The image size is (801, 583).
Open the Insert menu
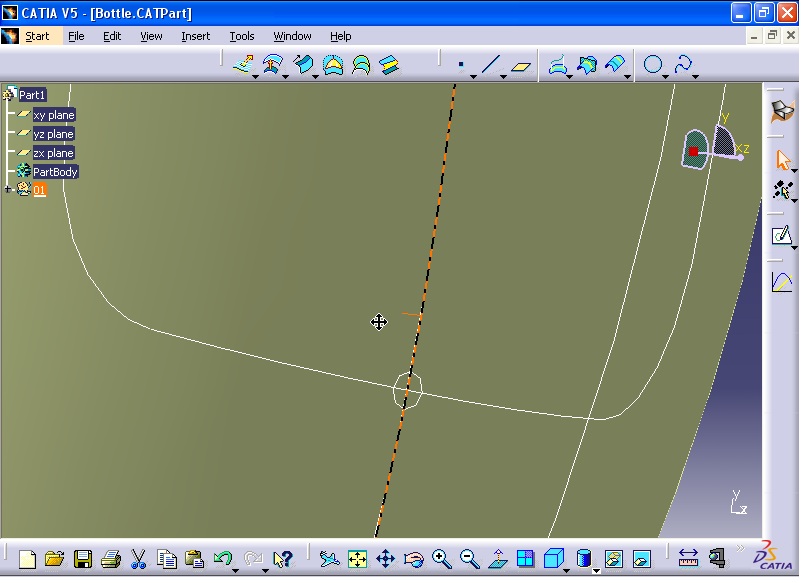[196, 36]
